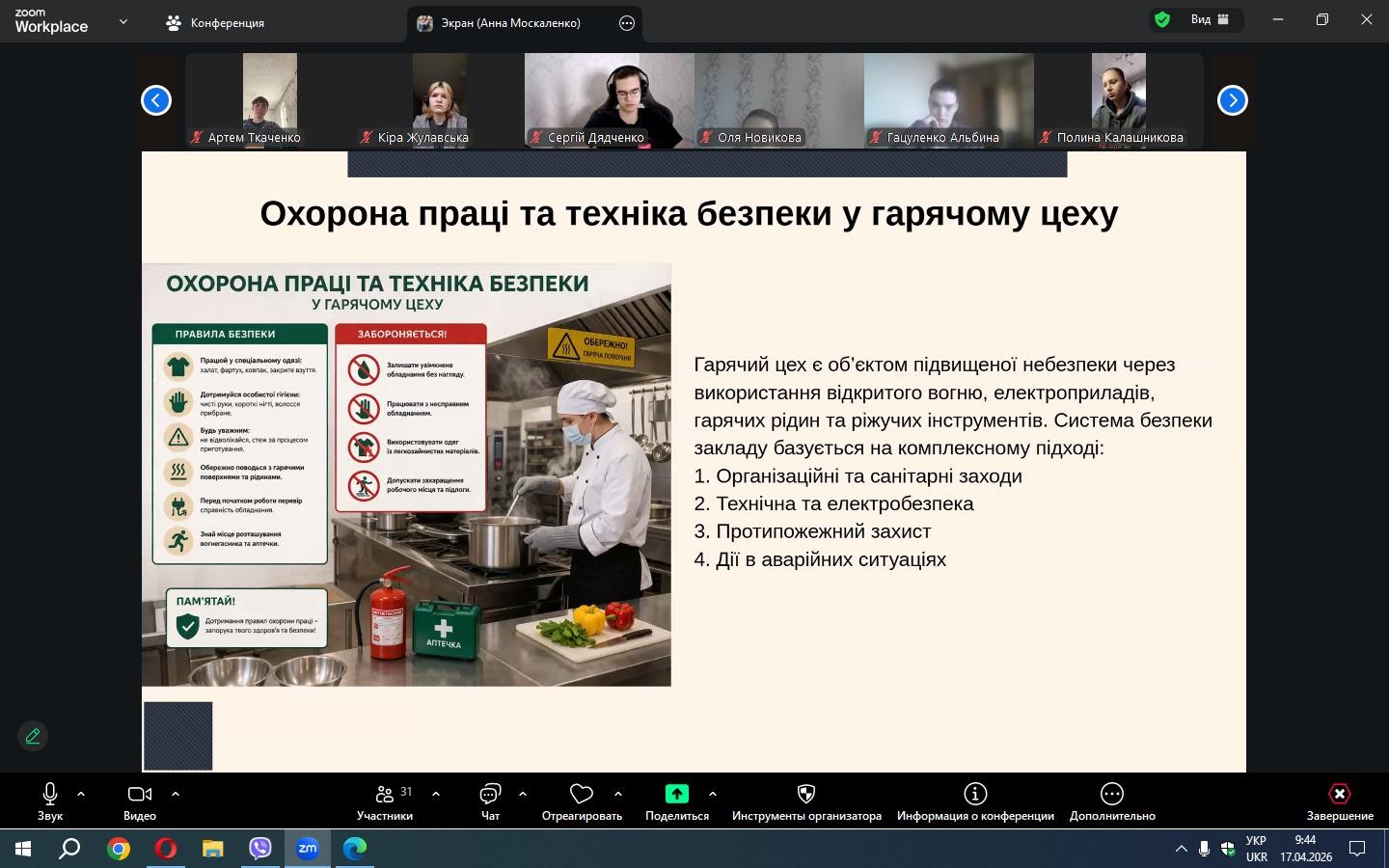Open the Вид view layout button

point(1210,19)
